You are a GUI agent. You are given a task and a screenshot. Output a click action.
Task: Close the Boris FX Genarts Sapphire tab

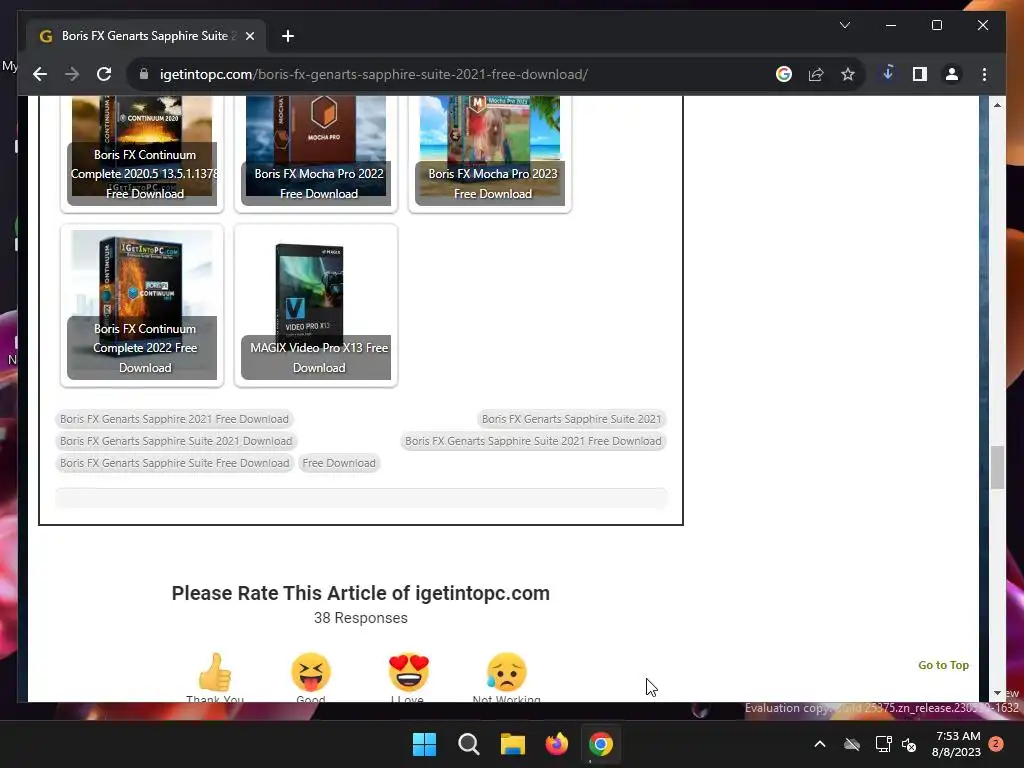click(x=249, y=36)
